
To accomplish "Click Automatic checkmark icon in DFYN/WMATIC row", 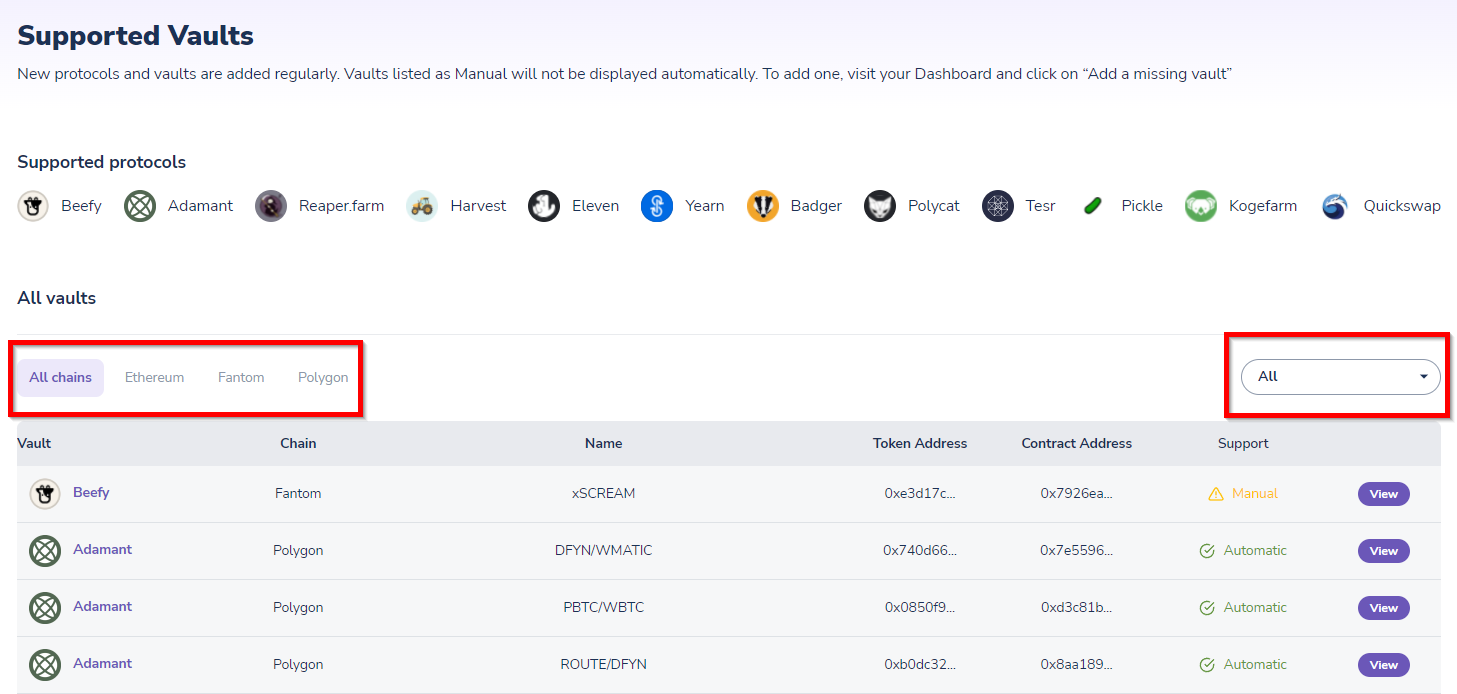I will [x=1207, y=551].
